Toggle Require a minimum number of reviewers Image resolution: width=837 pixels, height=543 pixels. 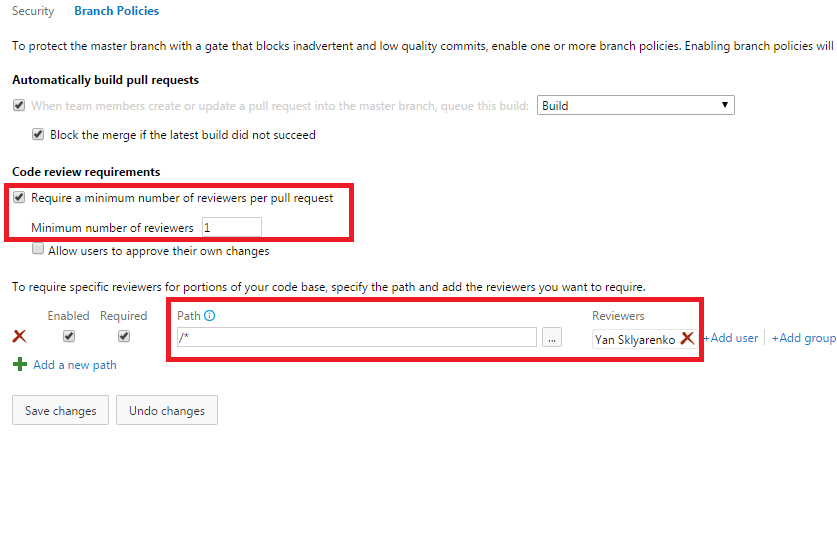click(x=19, y=198)
